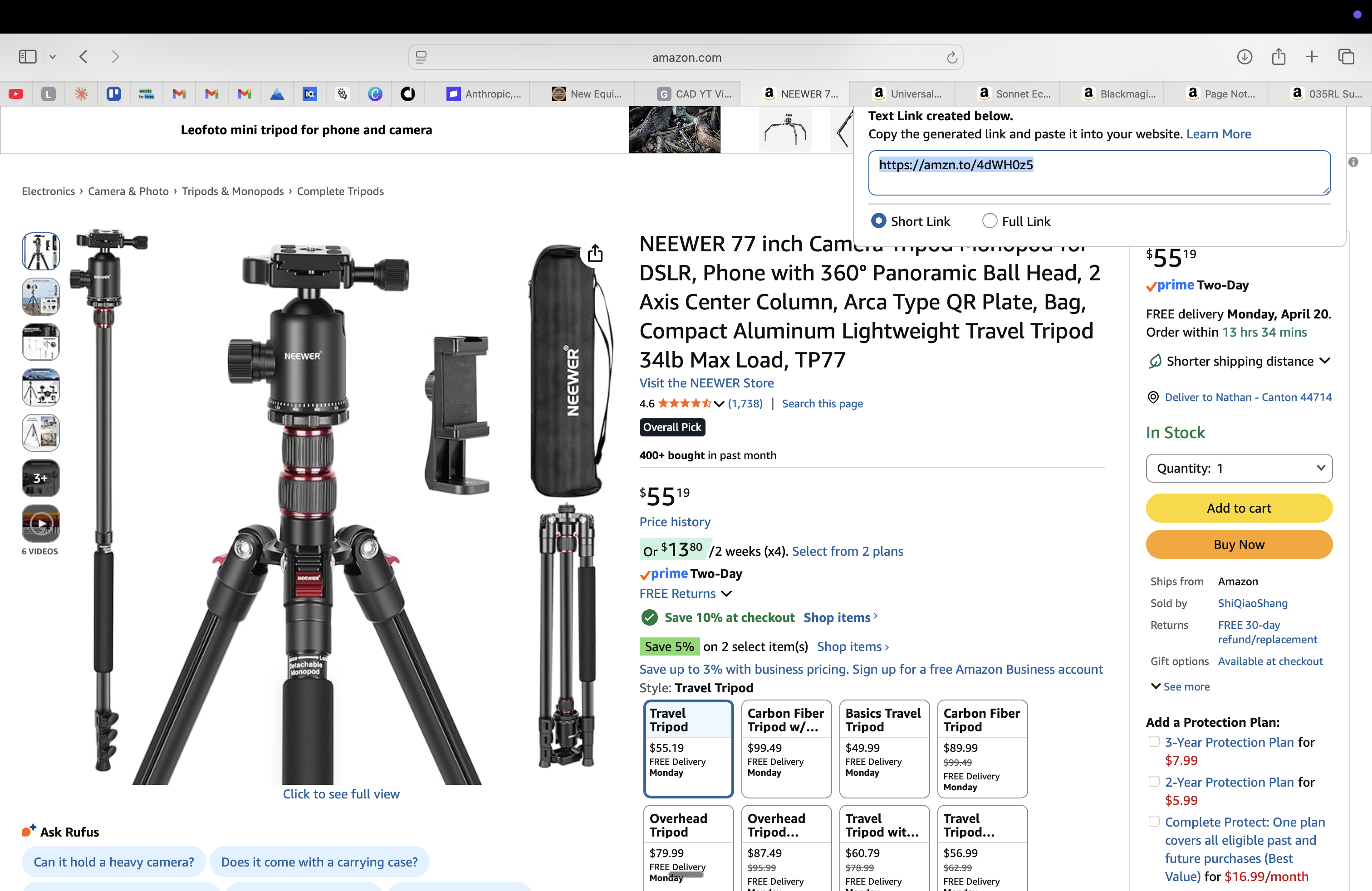1372x891 pixels.
Task: Switch to the New Equi... tab
Action: [586, 93]
